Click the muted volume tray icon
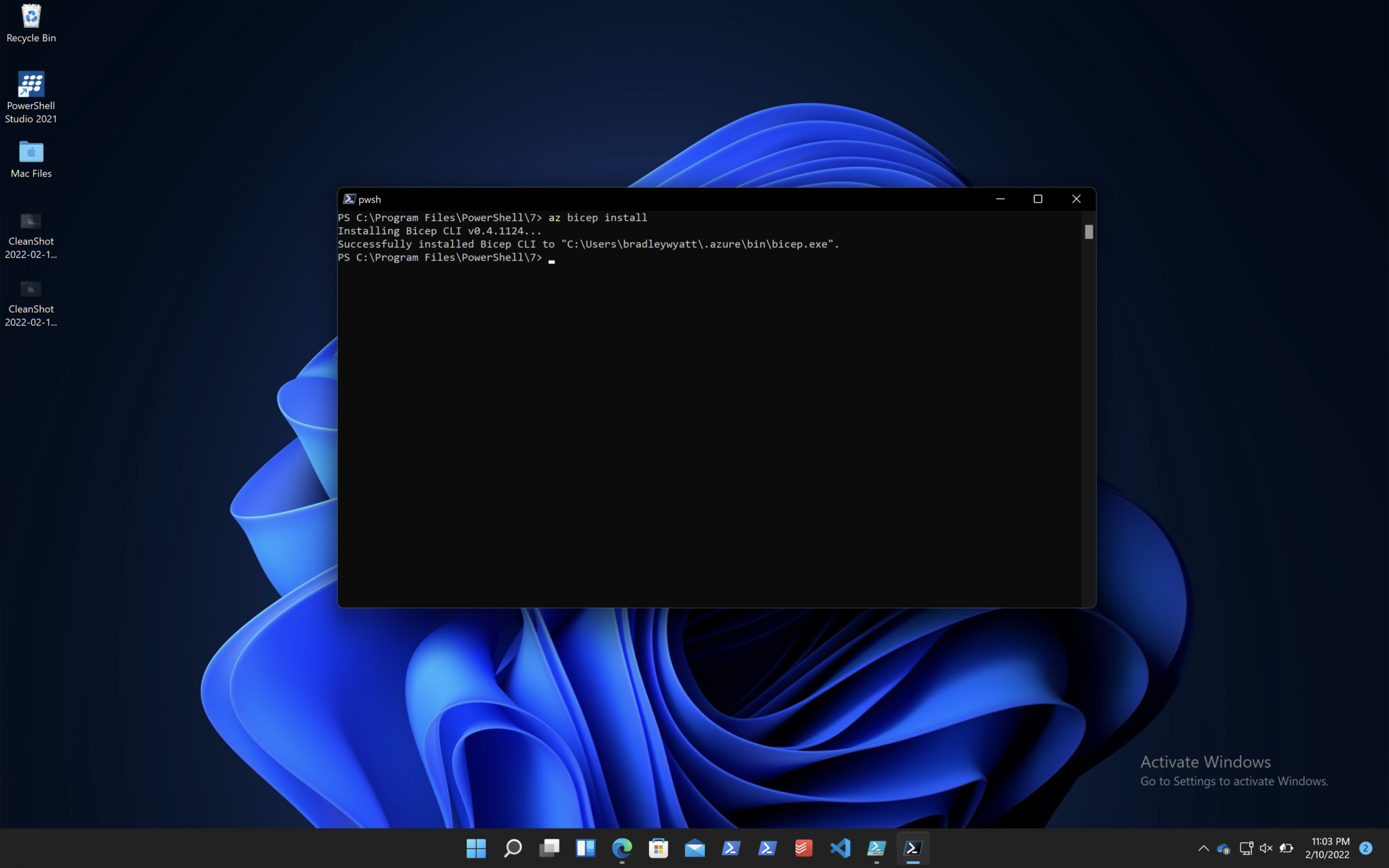 [x=1266, y=848]
